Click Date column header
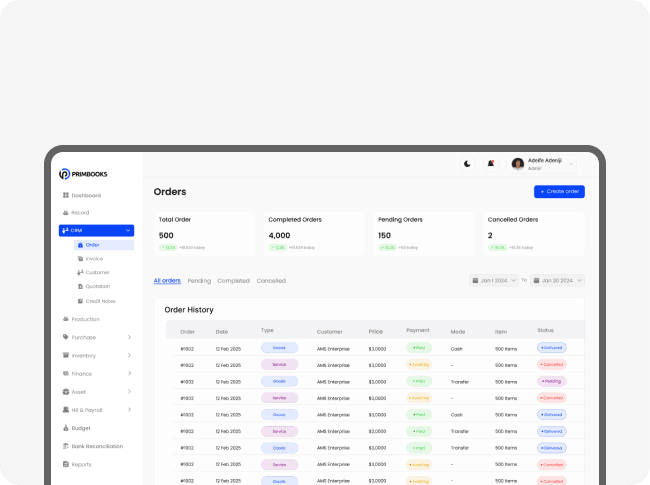This screenshot has height=485, width=650. (222, 332)
